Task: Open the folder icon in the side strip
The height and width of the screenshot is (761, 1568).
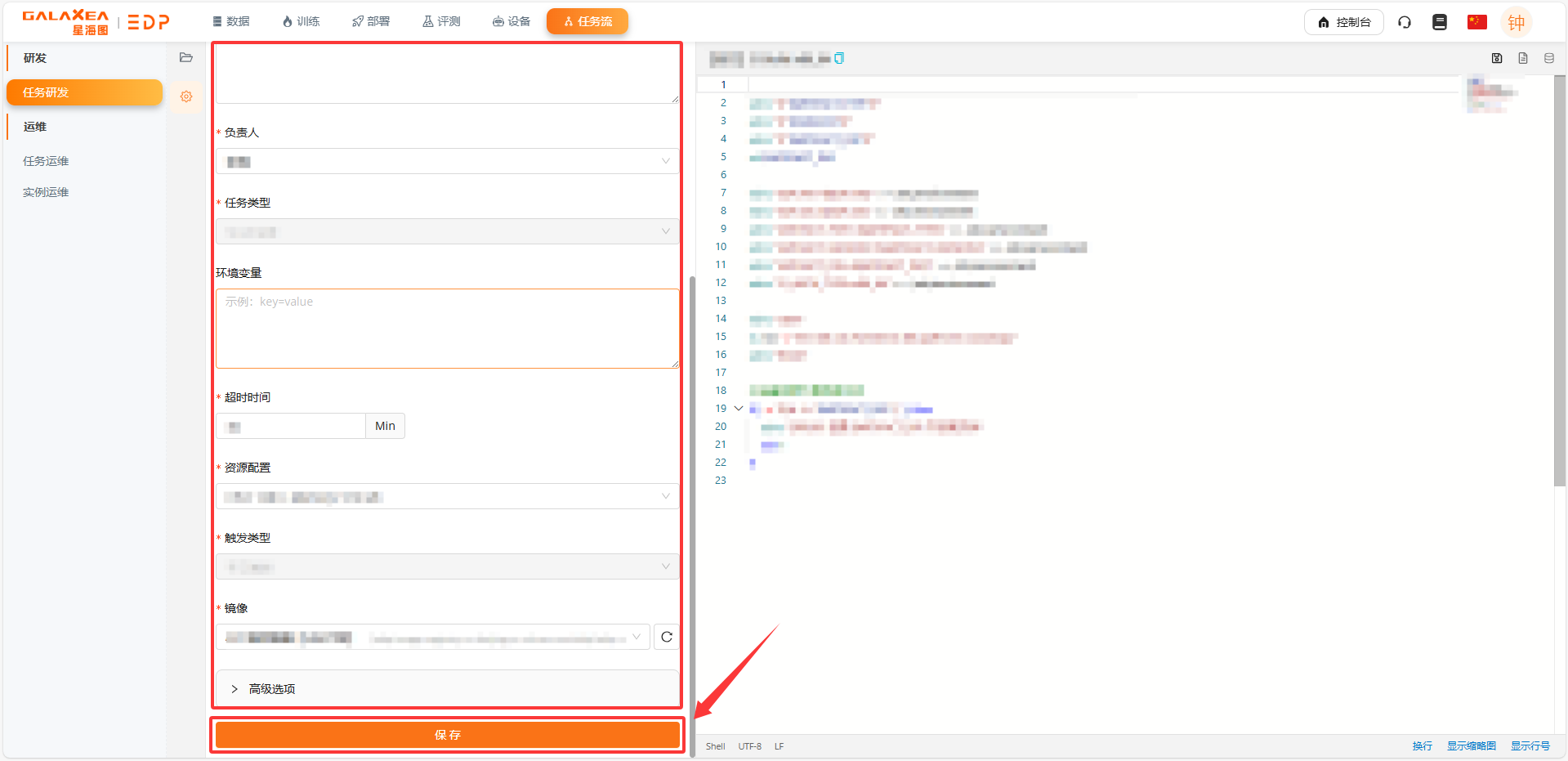Action: 186,57
